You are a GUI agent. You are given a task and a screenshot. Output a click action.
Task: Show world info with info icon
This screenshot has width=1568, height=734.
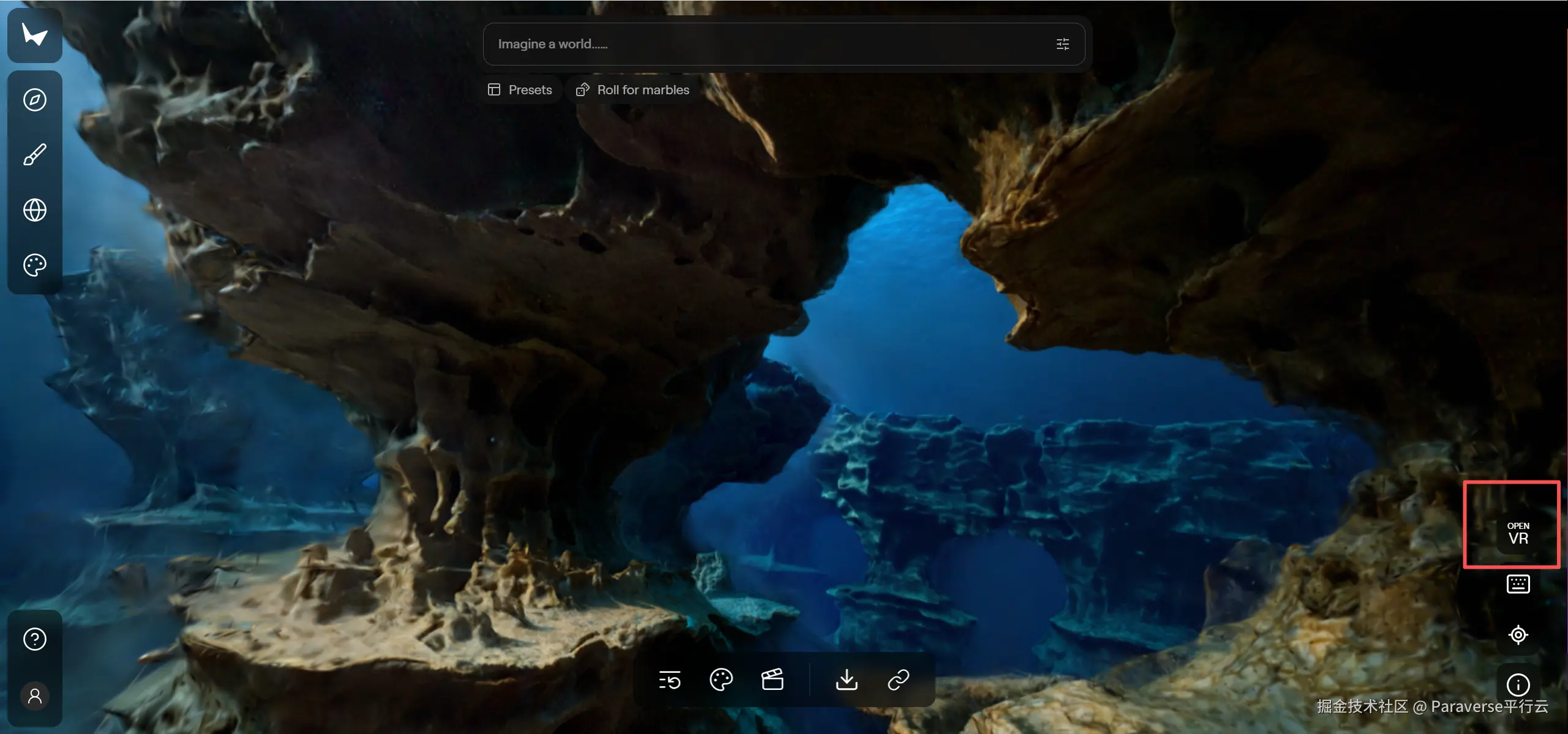[1517, 685]
